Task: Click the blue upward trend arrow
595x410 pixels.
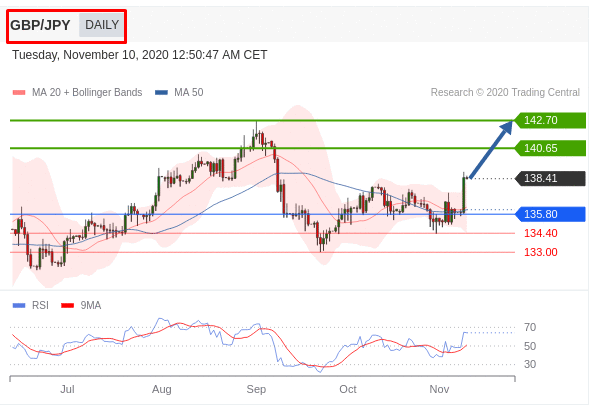Action: 491,149
